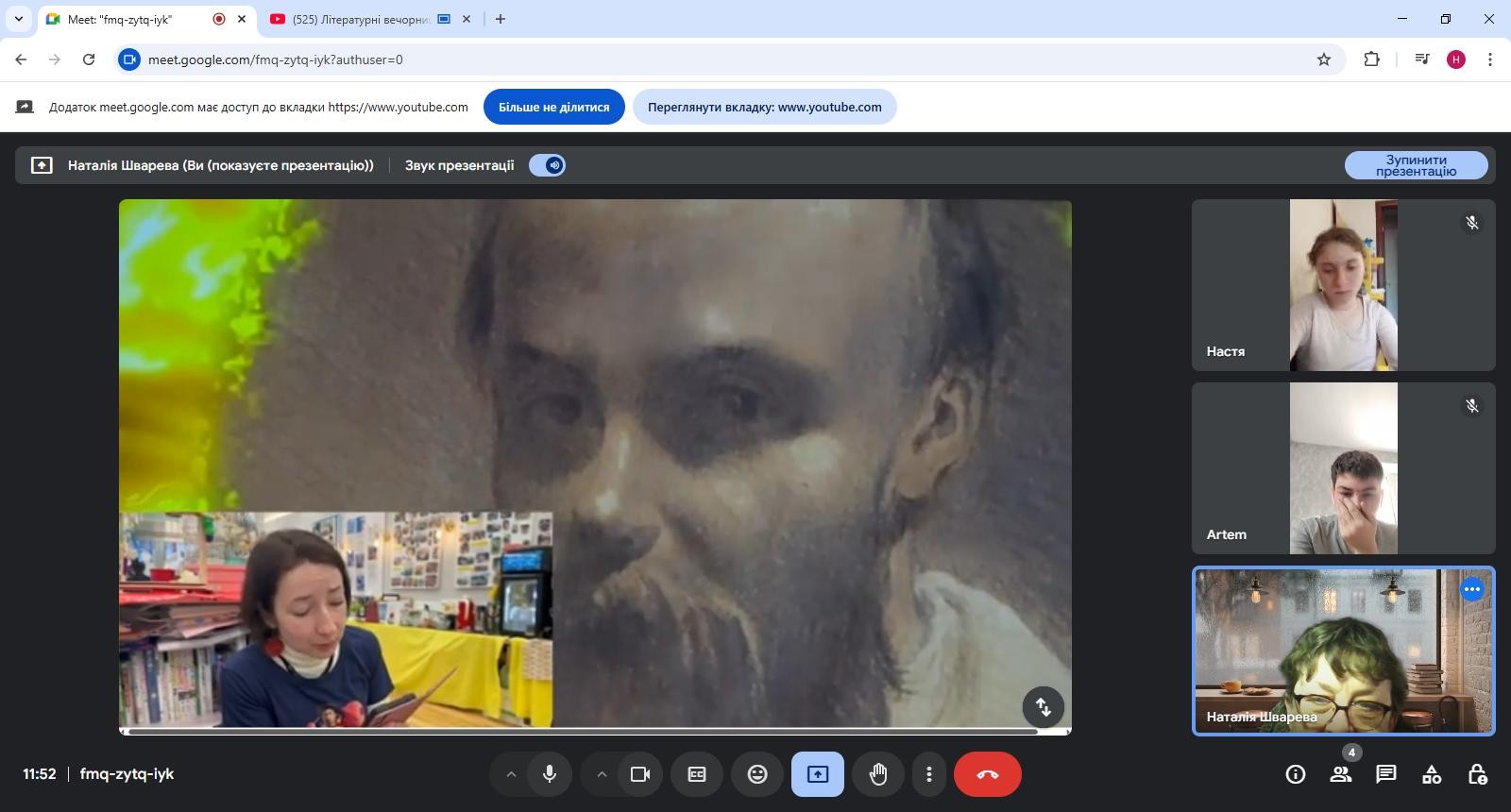Open the emoji reactions button

(757, 774)
